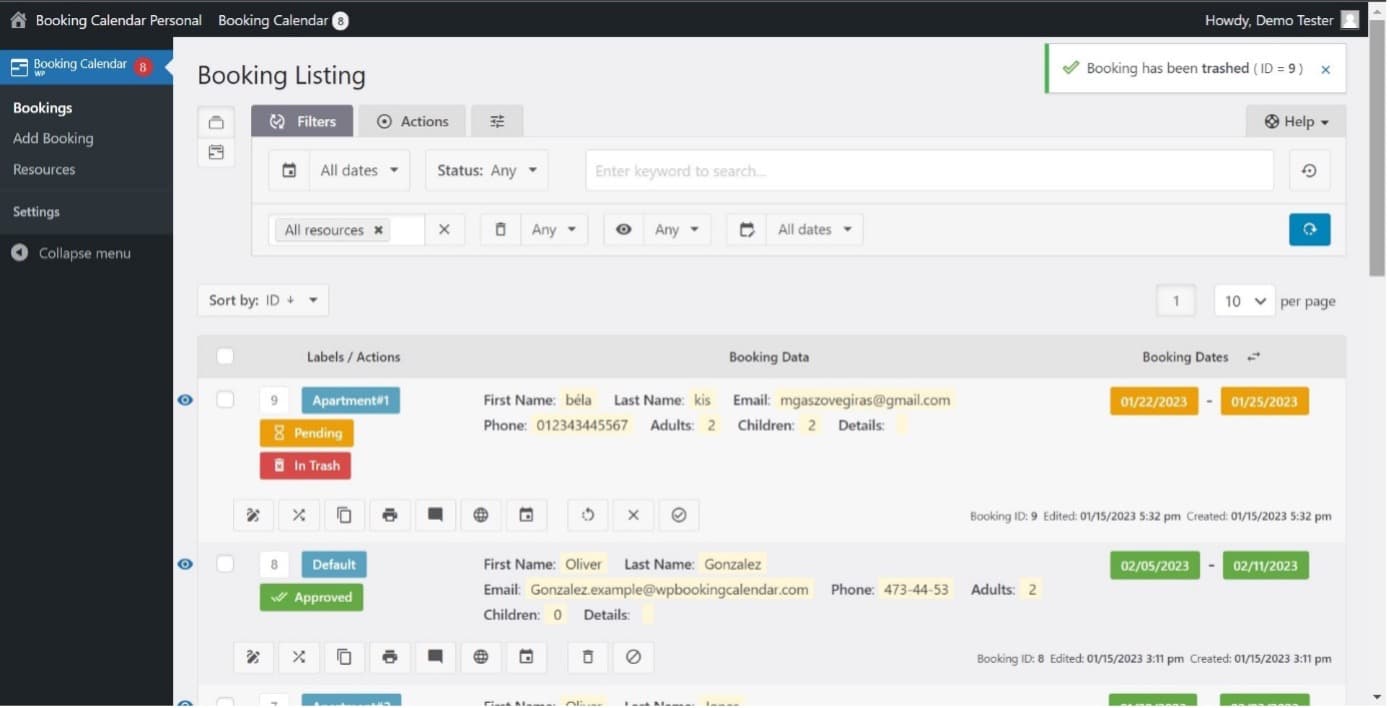Click the Apartment#1 resource label

[350, 401]
